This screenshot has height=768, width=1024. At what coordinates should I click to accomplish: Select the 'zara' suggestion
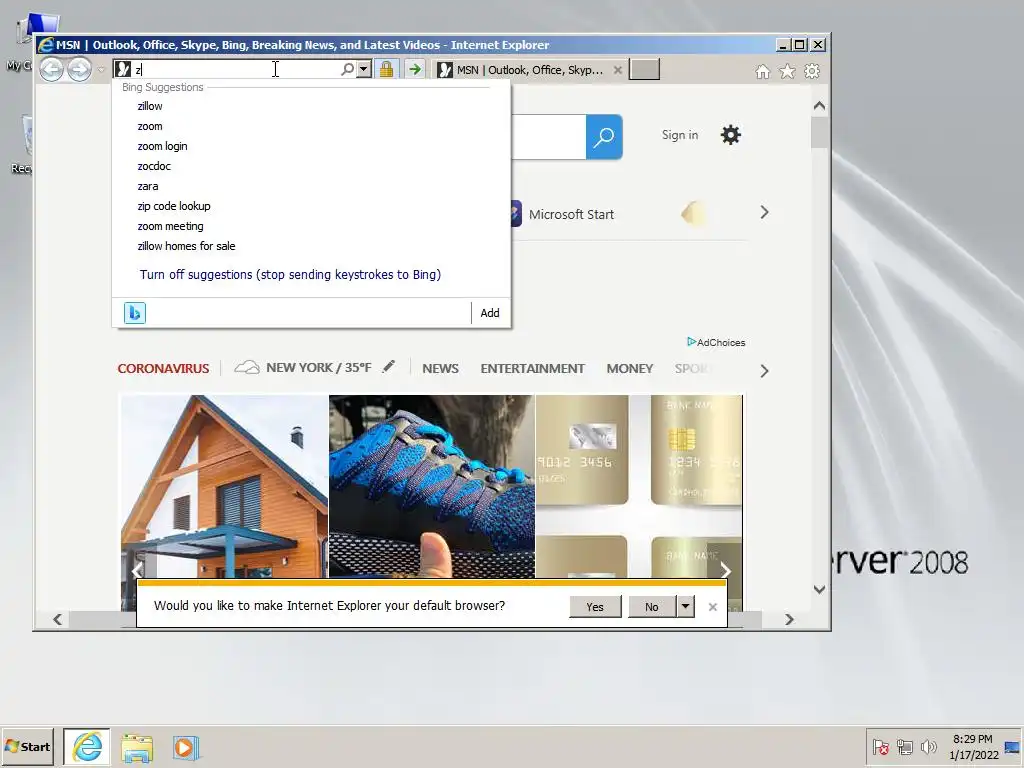[x=148, y=186]
